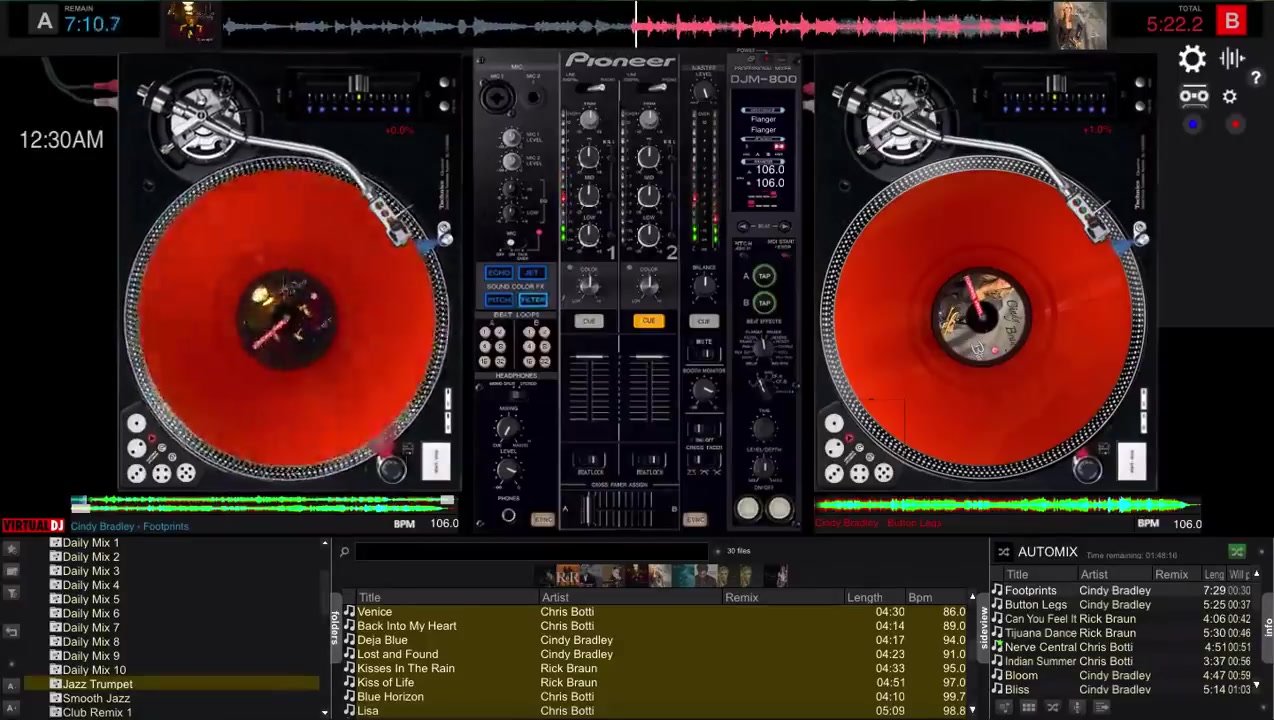1274x720 pixels.
Task: Click the back arrow icon in browser sidebar
Action: pos(11,631)
